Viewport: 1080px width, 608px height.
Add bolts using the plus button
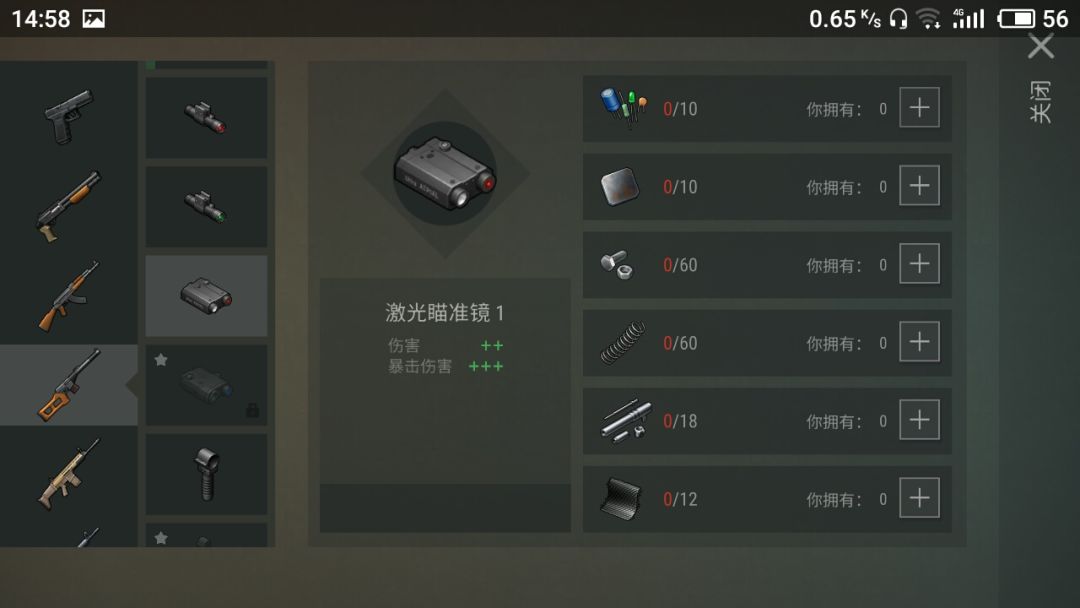[x=919, y=263]
